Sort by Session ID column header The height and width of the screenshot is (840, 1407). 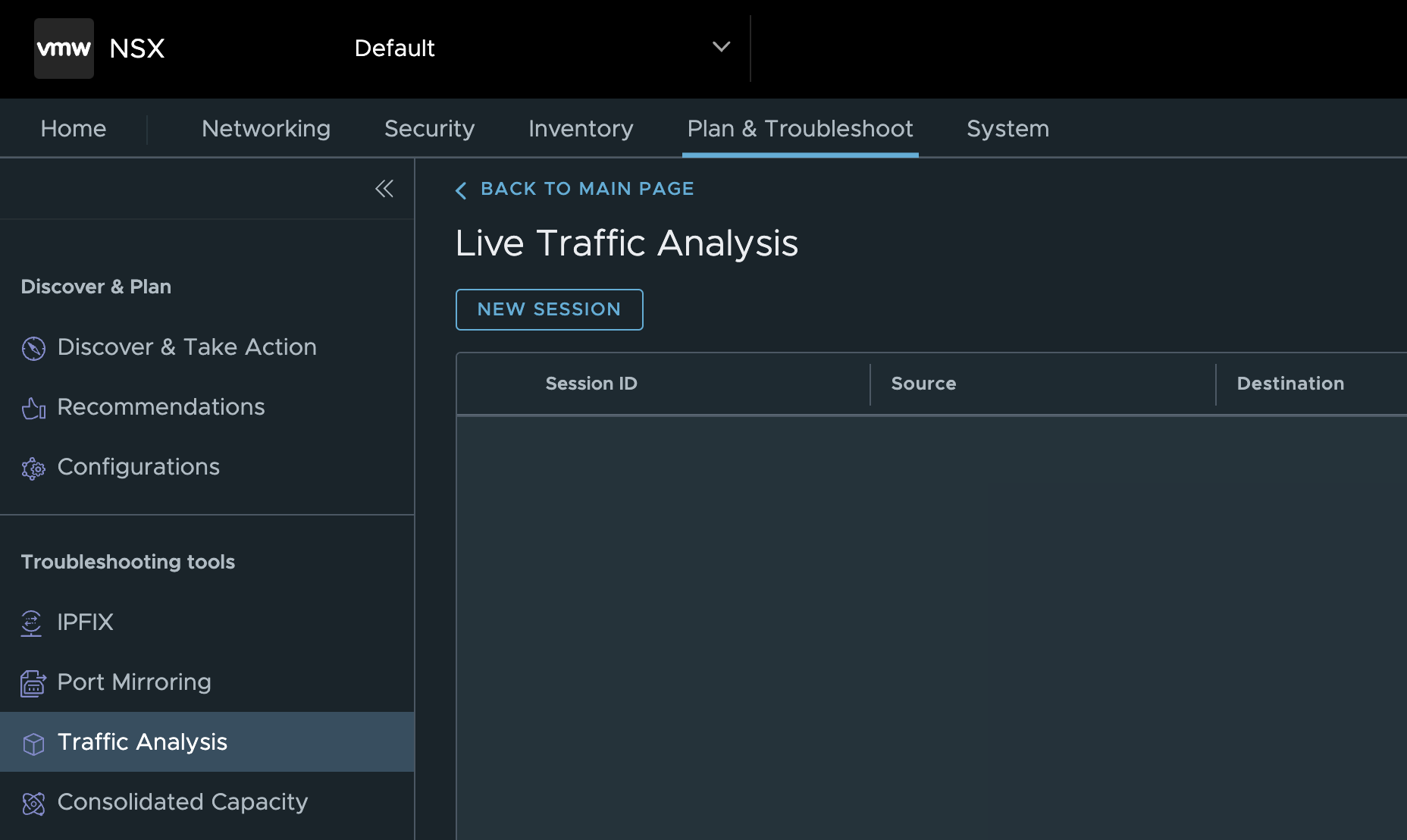click(591, 384)
